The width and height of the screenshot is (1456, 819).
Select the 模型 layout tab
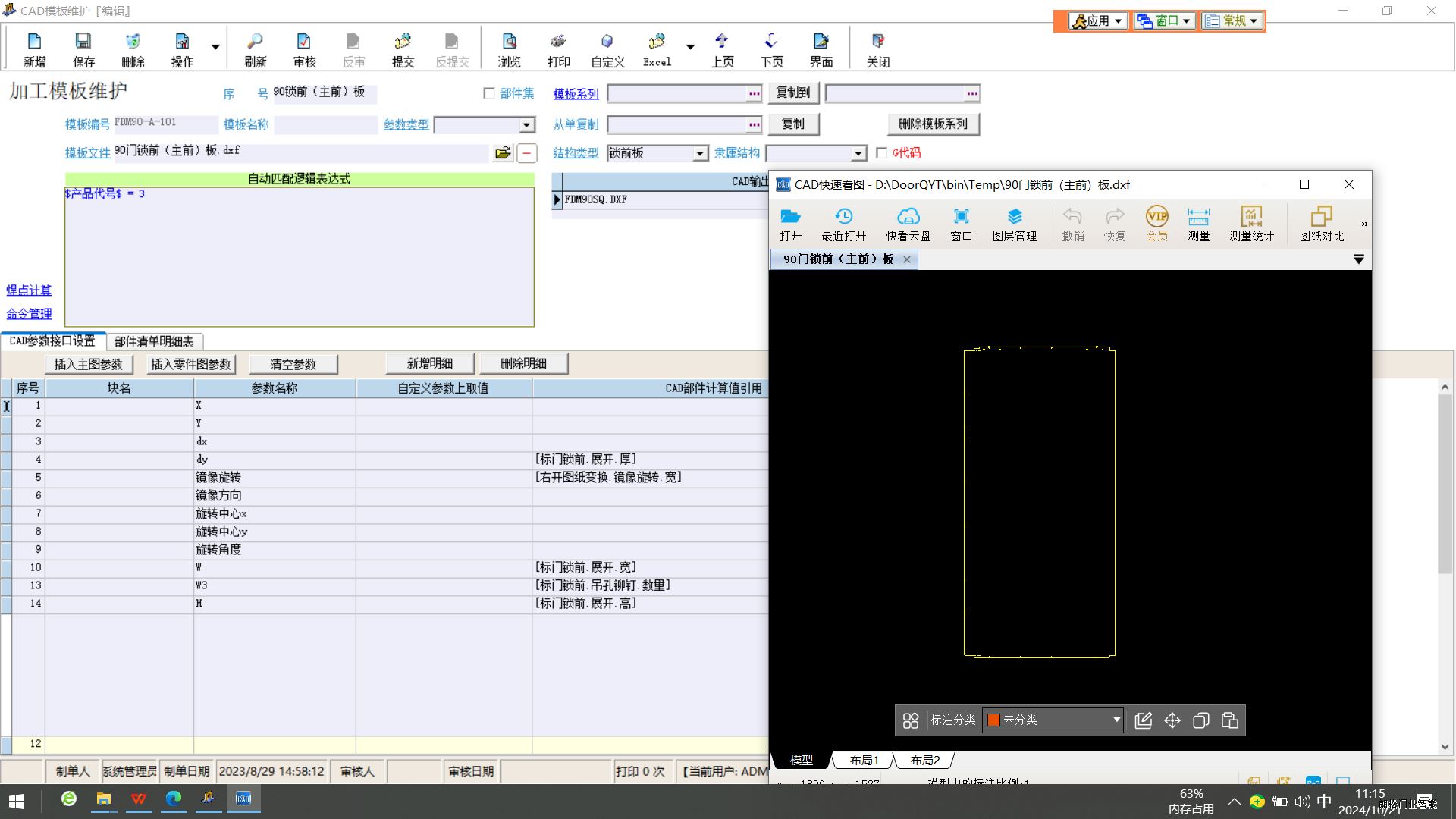click(x=801, y=760)
